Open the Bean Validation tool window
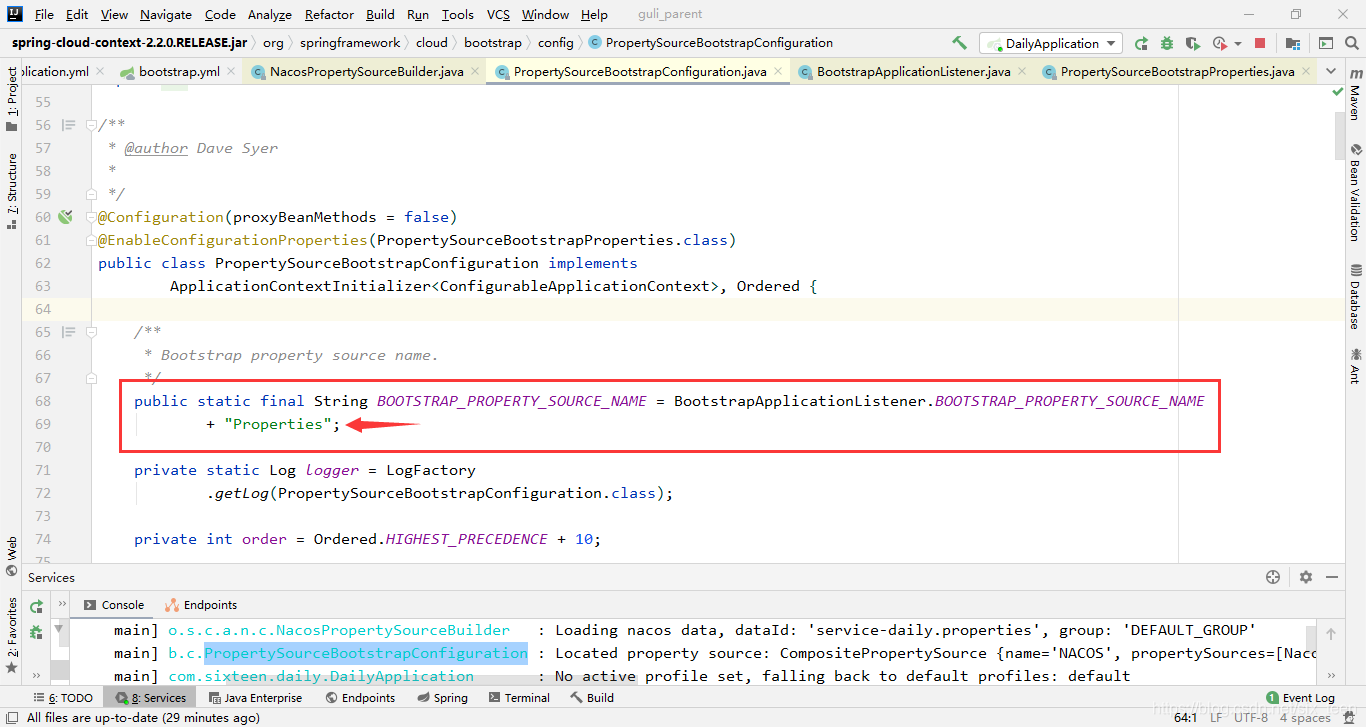 [1355, 194]
